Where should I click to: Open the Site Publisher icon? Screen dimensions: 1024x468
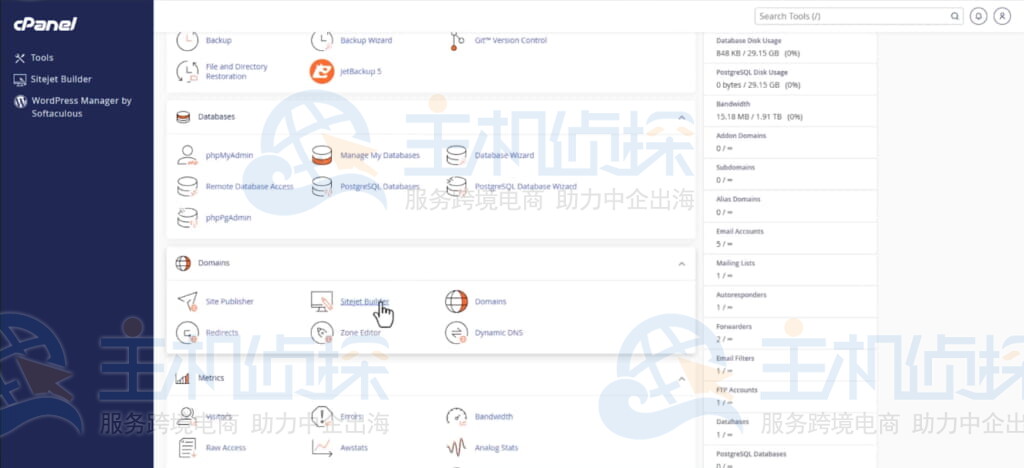point(187,302)
